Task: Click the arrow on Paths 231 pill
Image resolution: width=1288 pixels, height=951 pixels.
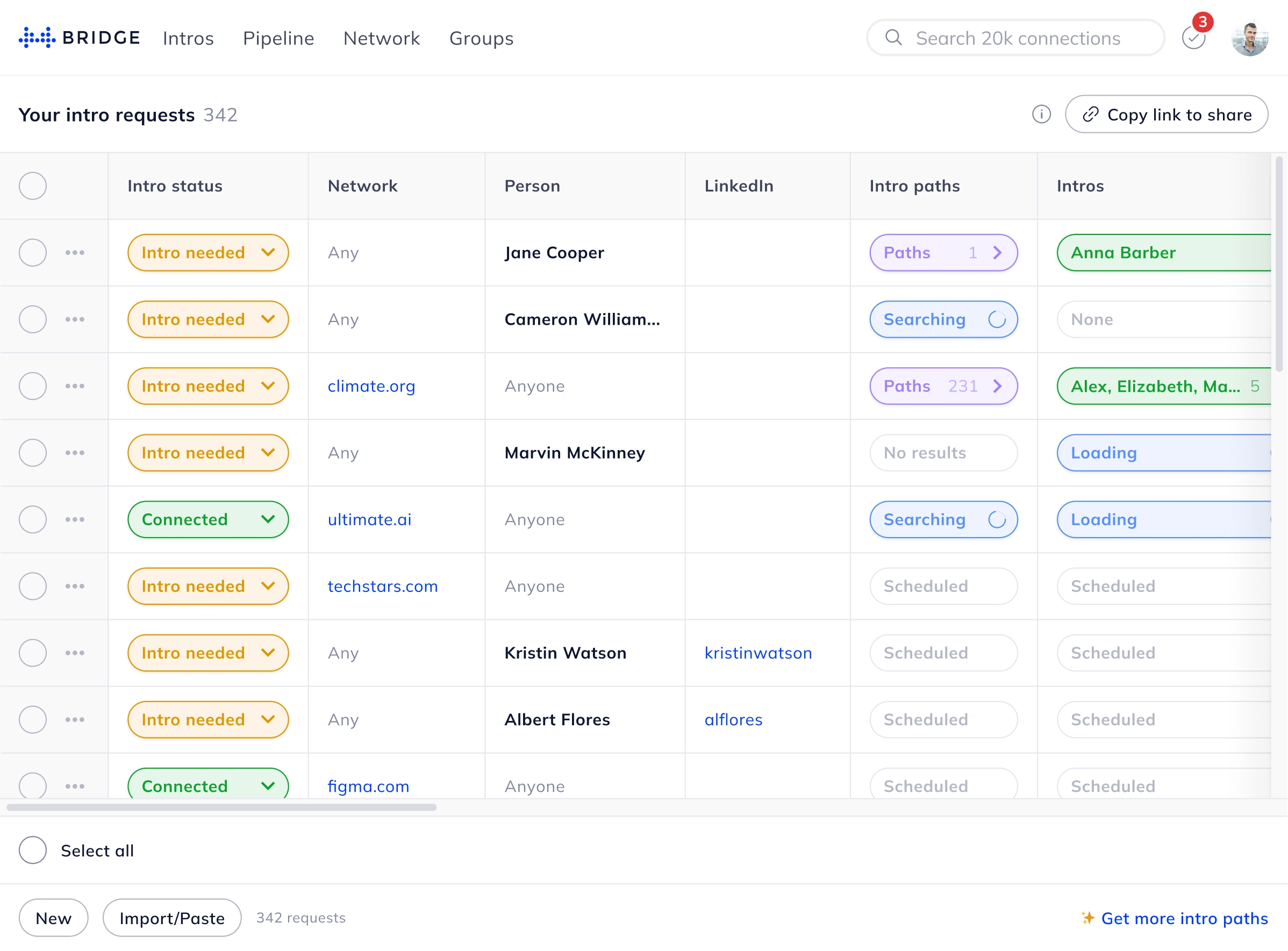Action: pyautogui.click(x=997, y=387)
